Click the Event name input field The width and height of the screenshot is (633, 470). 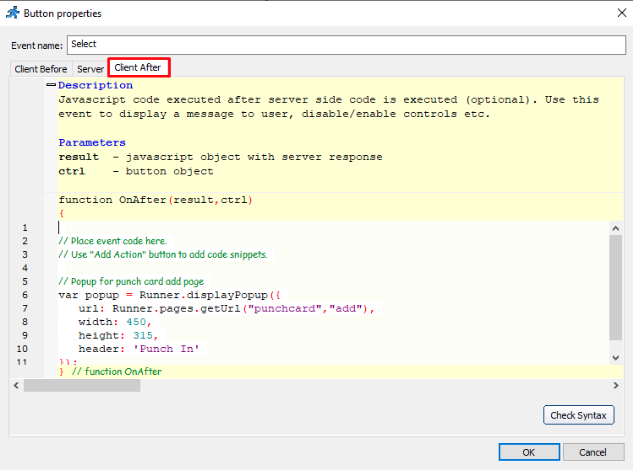(x=345, y=45)
